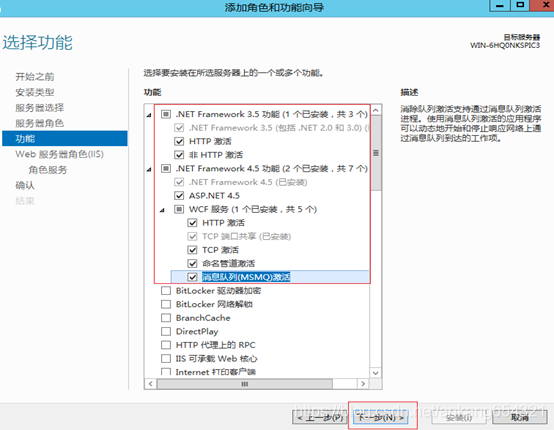This screenshot has width=554, height=430.
Task: Collapse the .NET Framework 4.5 功能 tree node
Action: point(149,169)
